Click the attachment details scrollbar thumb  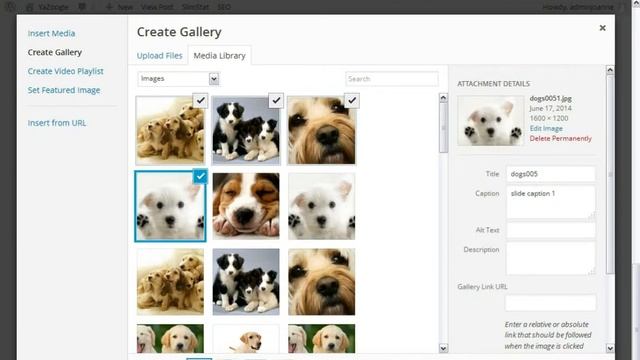[x=610, y=174]
